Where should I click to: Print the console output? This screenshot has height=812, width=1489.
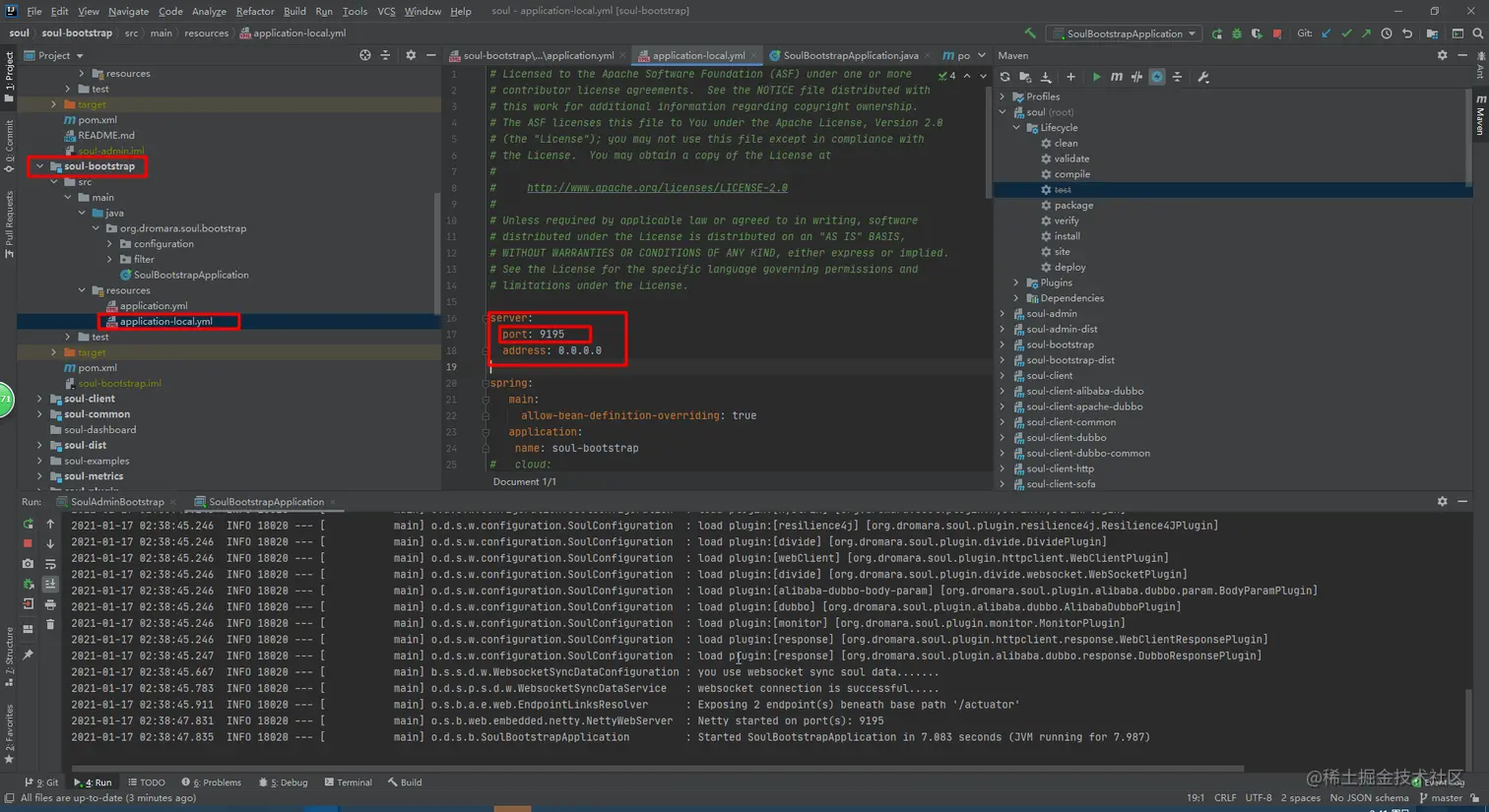(x=50, y=604)
